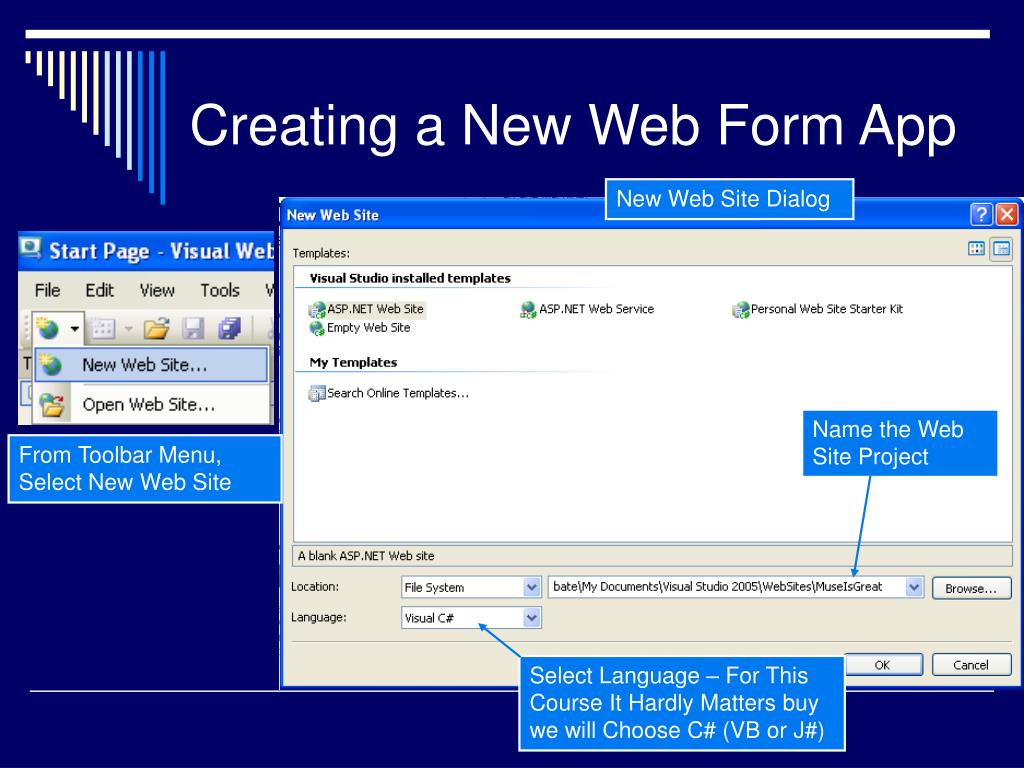Screen dimensions: 1024x768
Task: Click the Open File folder toolbar icon
Action: coord(157,328)
